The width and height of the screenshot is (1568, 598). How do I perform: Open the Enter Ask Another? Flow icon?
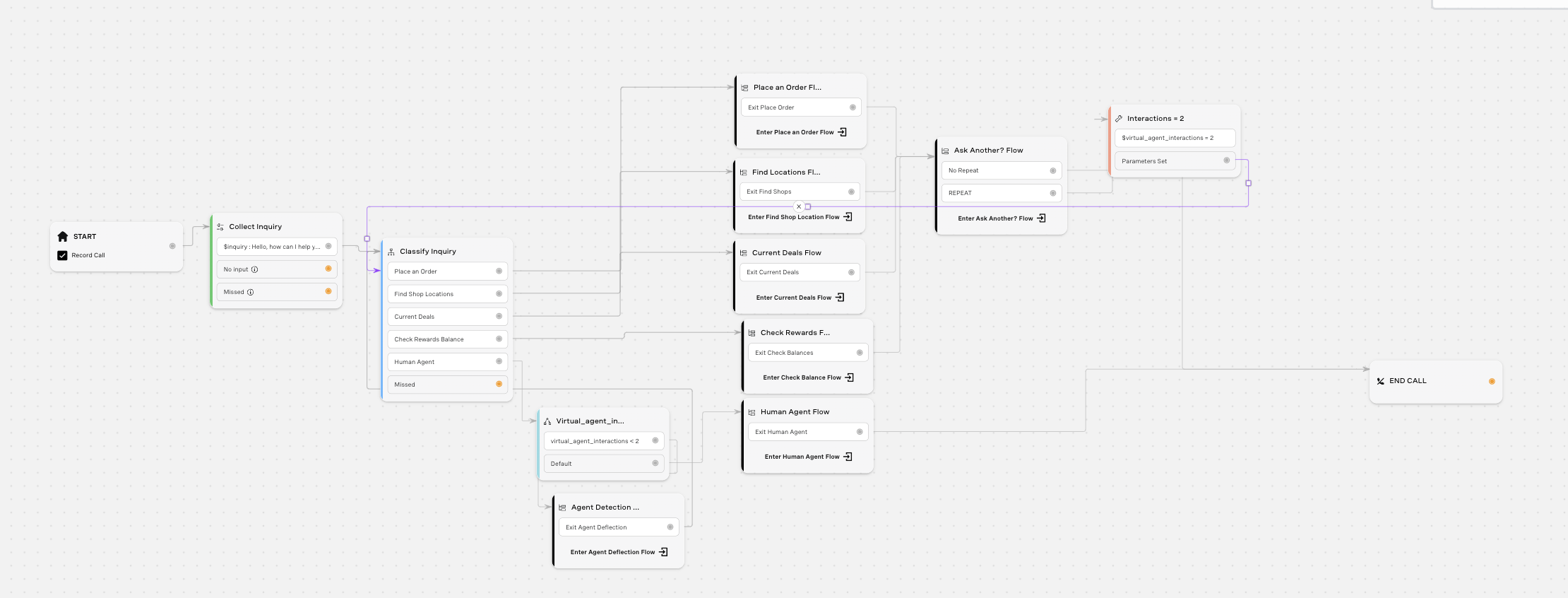click(1041, 218)
